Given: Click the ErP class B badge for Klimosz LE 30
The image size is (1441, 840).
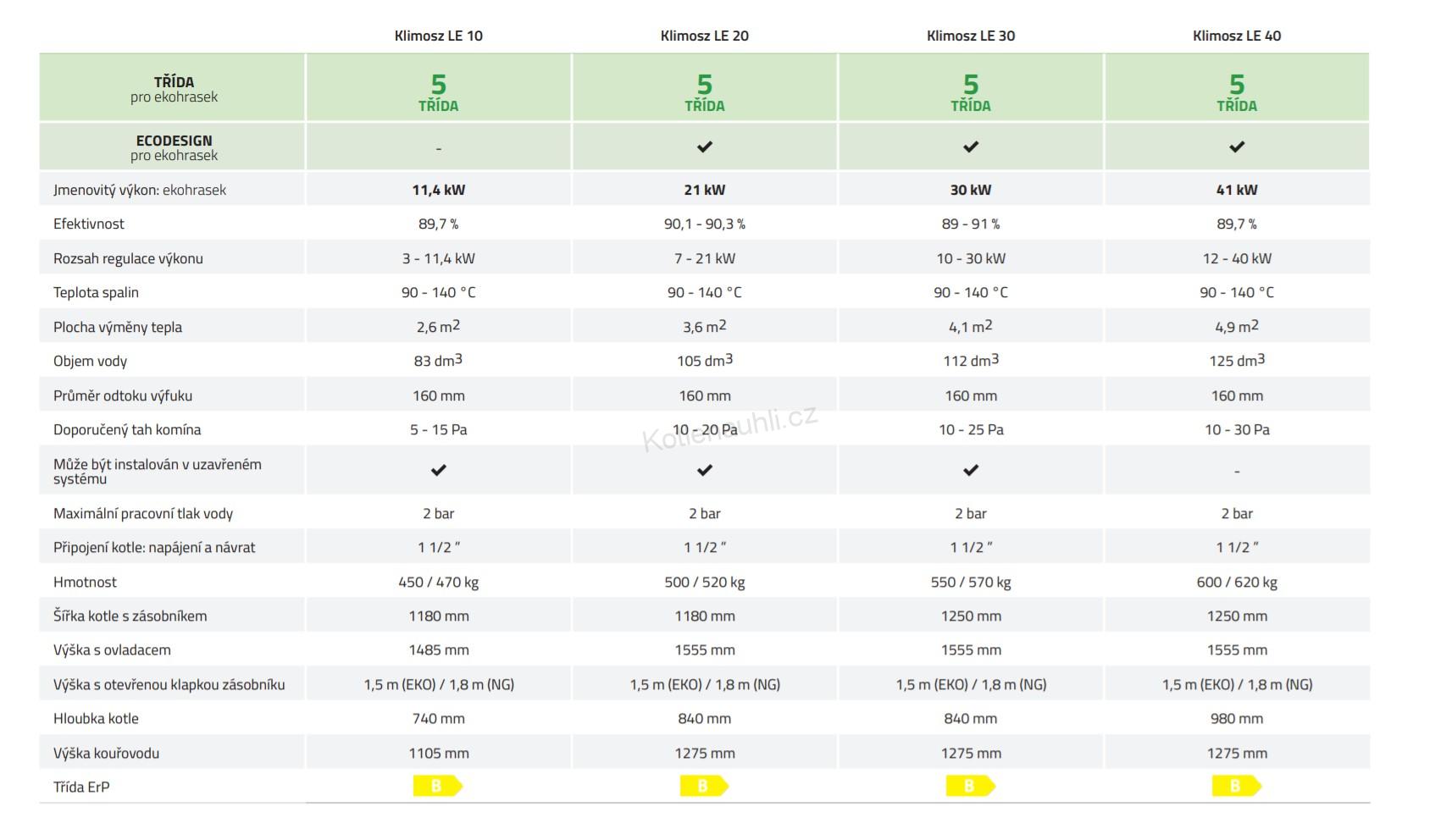Looking at the screenshot, I should [970, 787].
